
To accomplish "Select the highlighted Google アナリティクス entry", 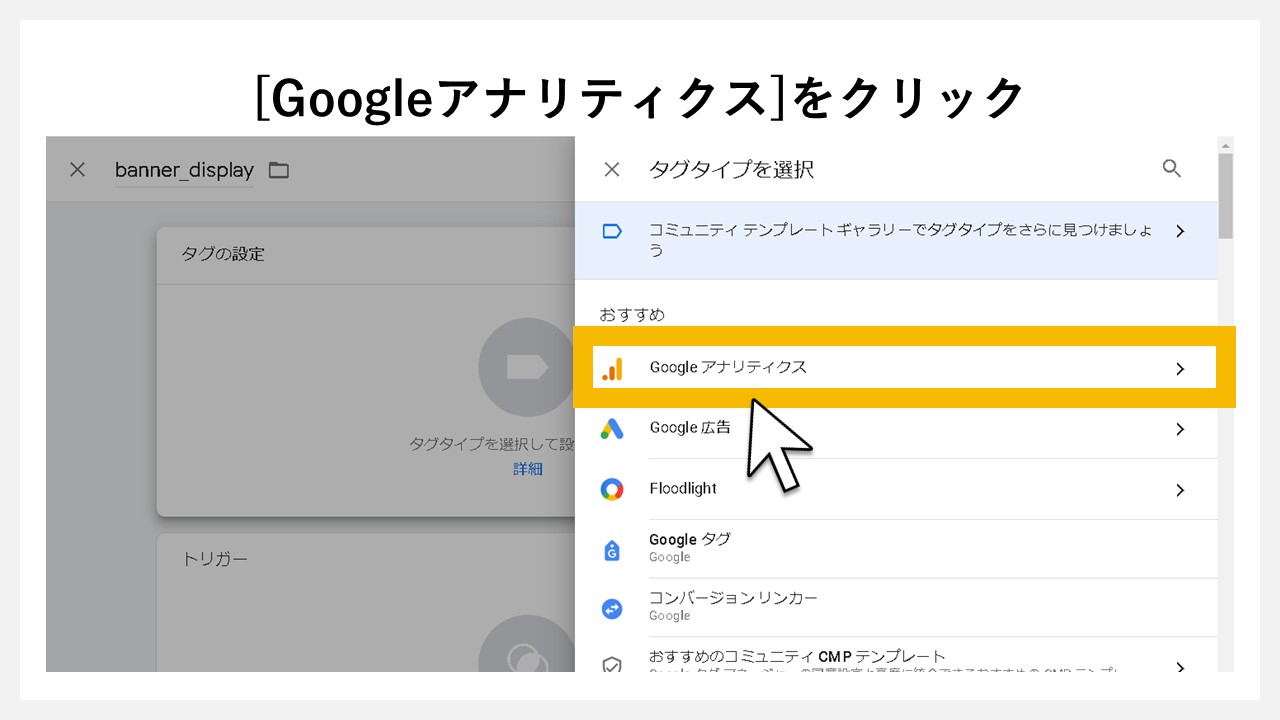I will coord(900,367).
